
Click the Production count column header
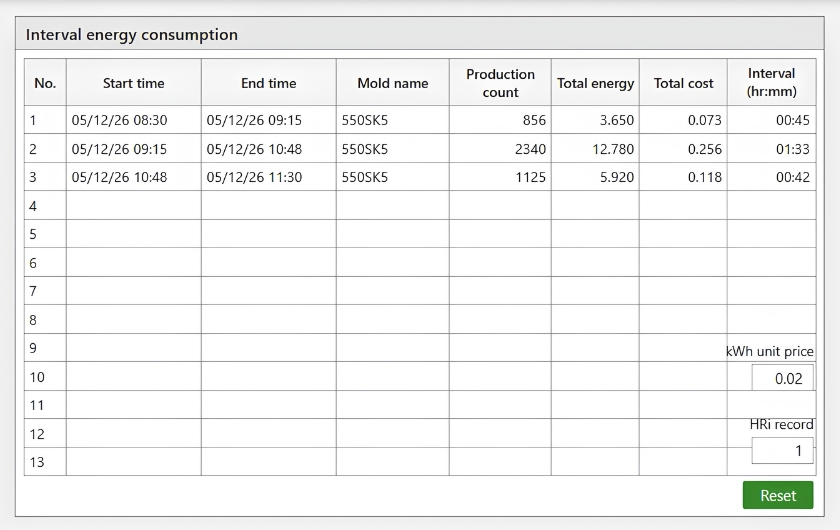pyautogui.click(x=500, y=83)
